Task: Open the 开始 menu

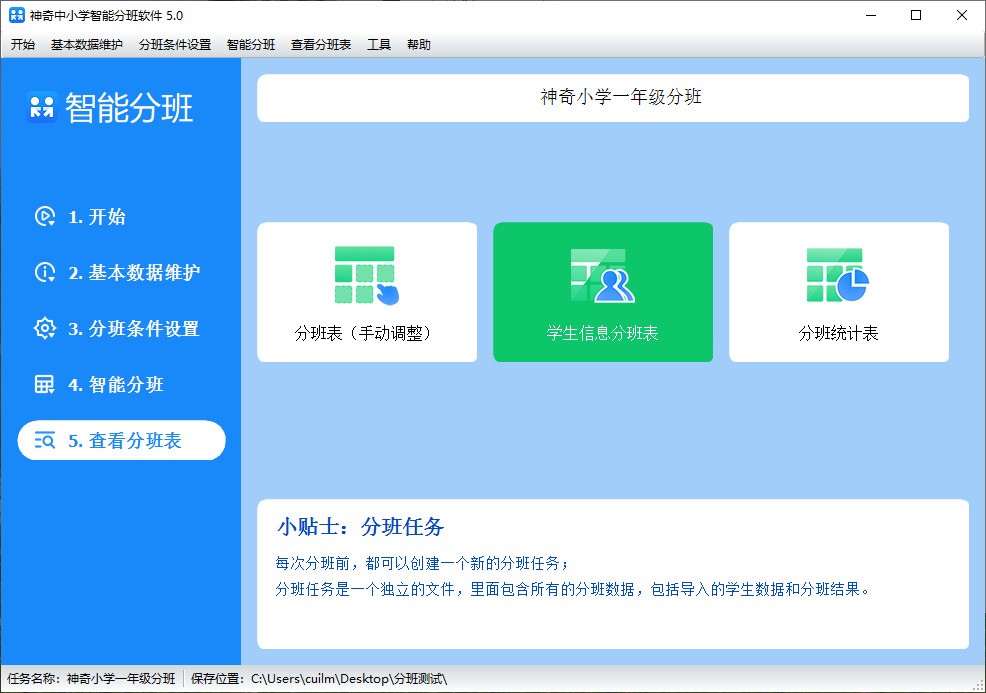Action: (x=23, y=45)
